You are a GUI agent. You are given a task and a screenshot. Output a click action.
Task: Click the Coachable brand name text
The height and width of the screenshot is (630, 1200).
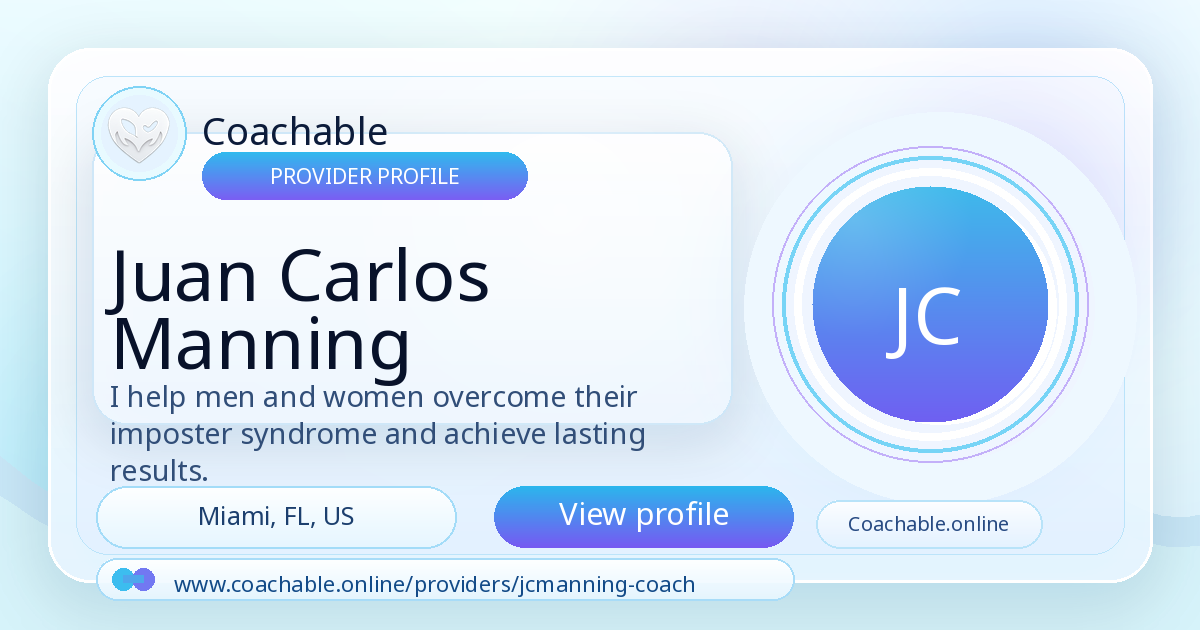[295, 132]
